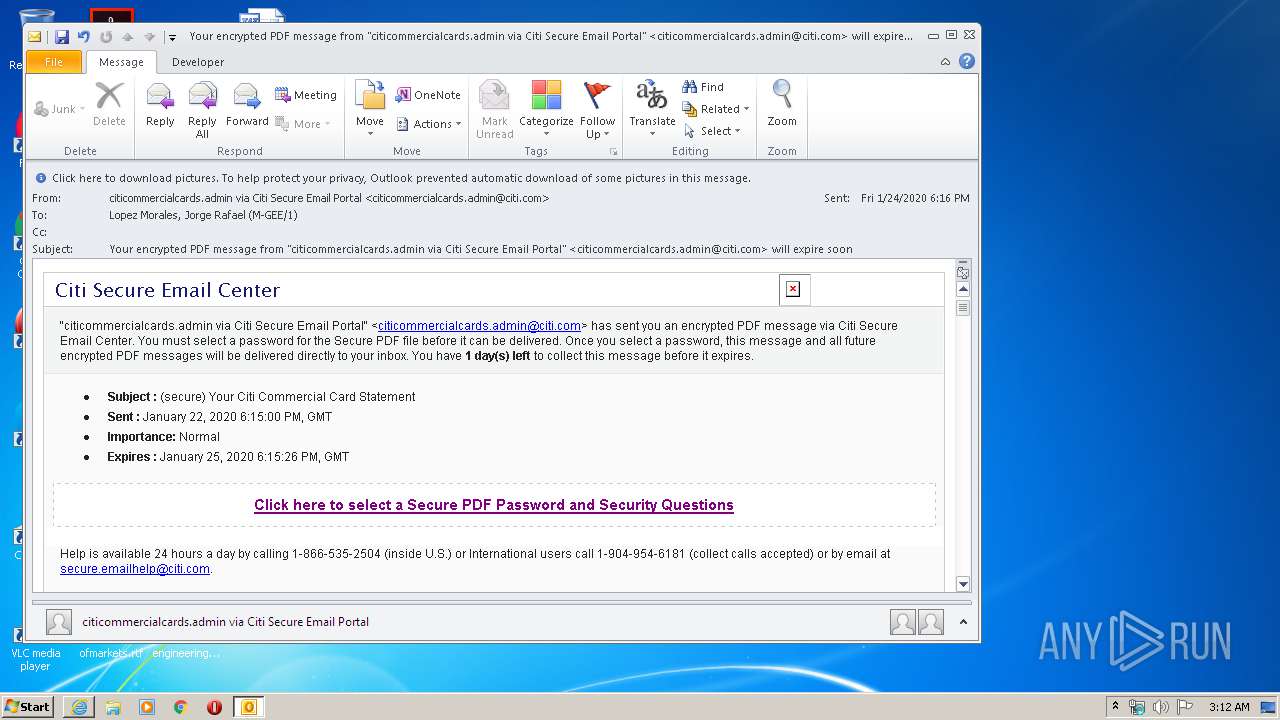Launch Chrome from taskbar
1280x720 pixels.
[181, 707]
